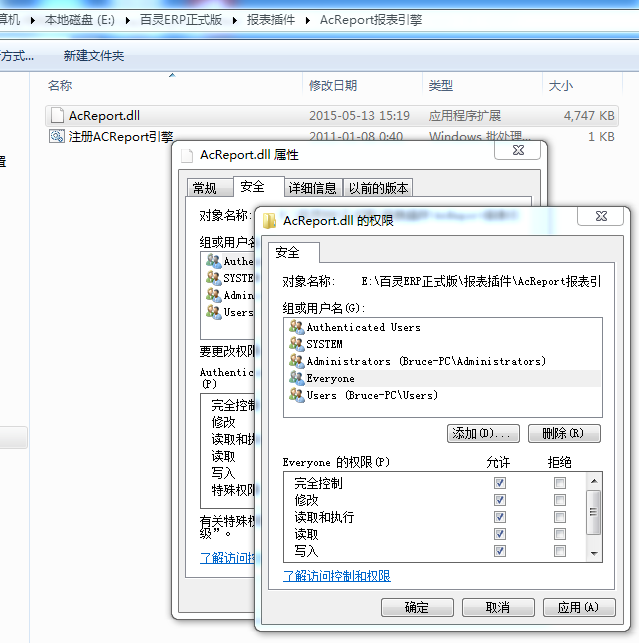639x643 pixels.
Task: Open 以前的版本 tab in 属性 window
Action: (378, 188)
